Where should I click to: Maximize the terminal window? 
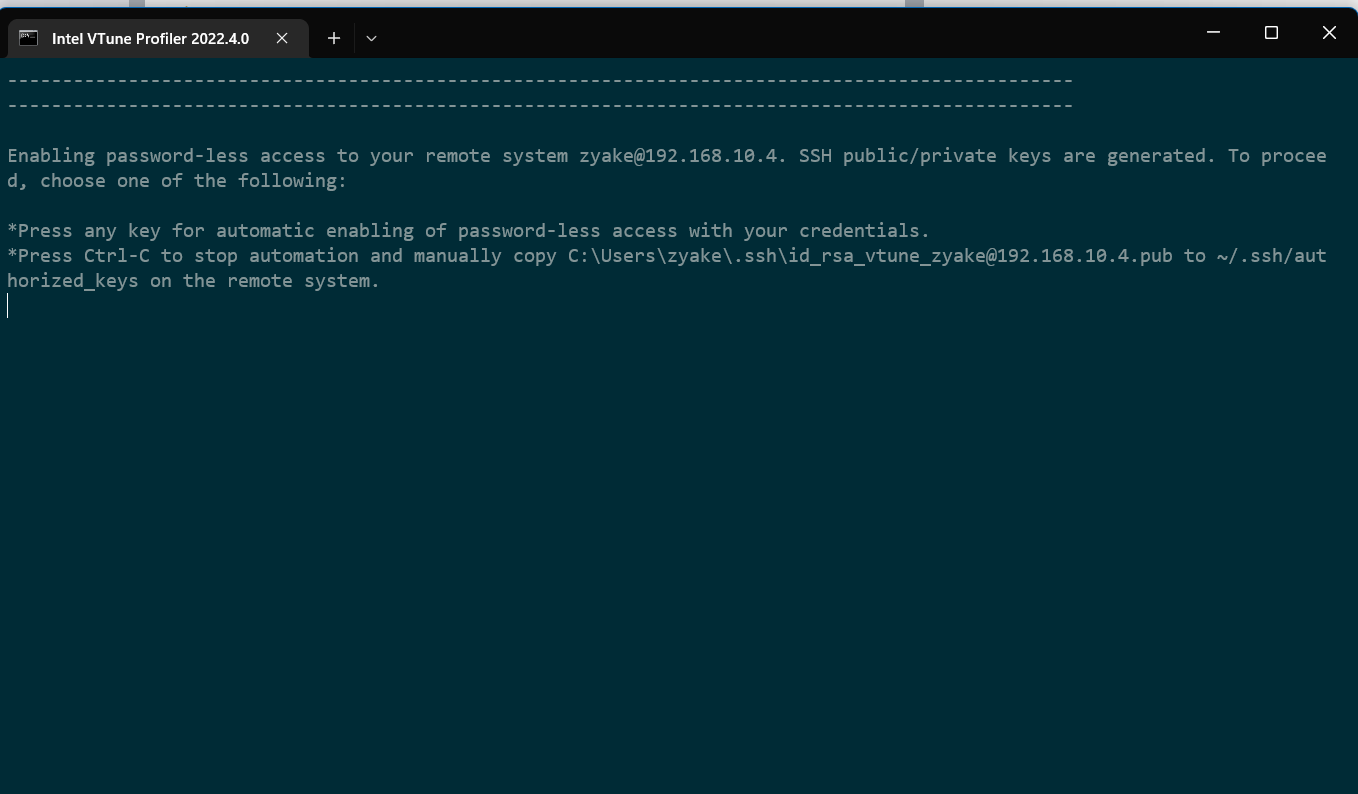[1271, 32]
